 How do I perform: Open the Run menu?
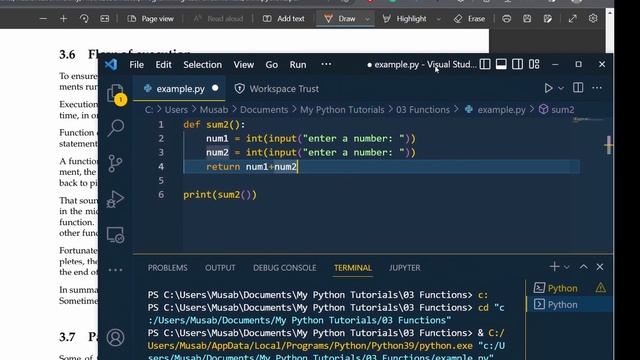pos(298,64)
